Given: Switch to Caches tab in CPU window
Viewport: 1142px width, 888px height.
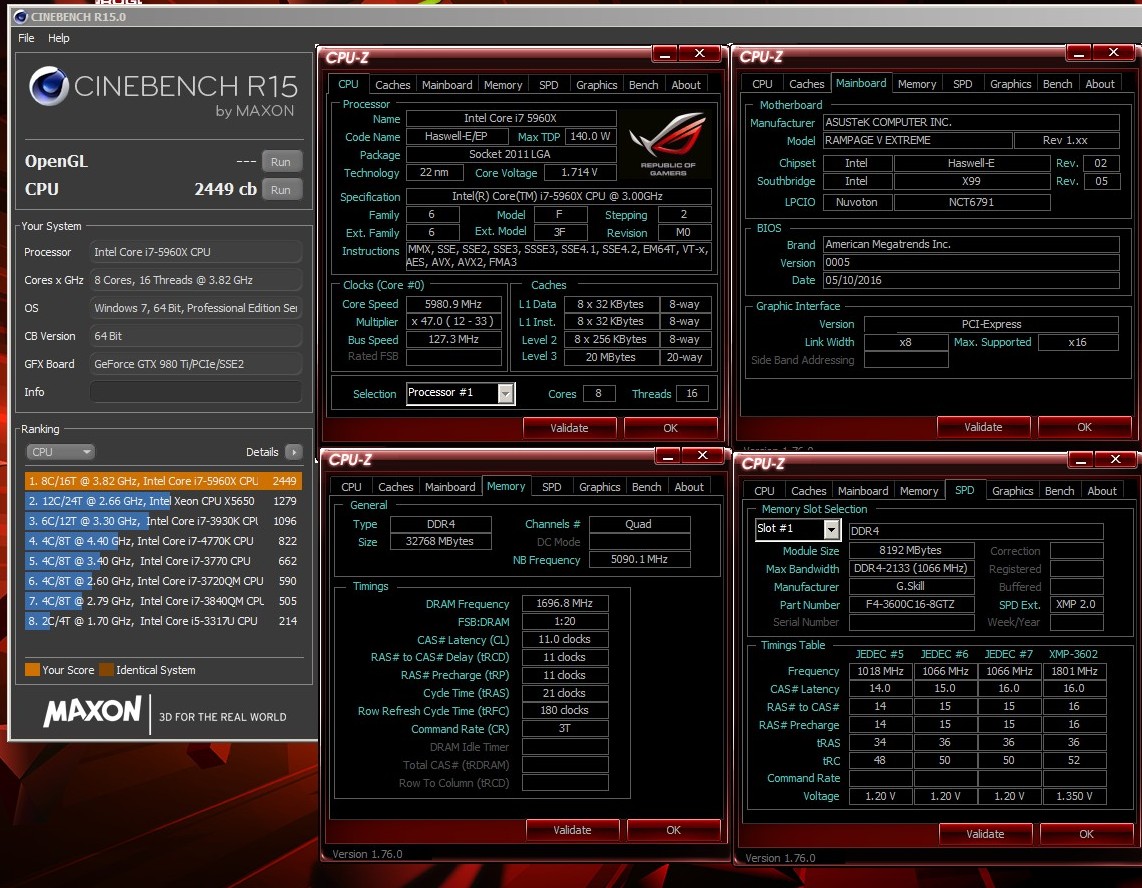Looking at the screenshot, I should 392,85.
